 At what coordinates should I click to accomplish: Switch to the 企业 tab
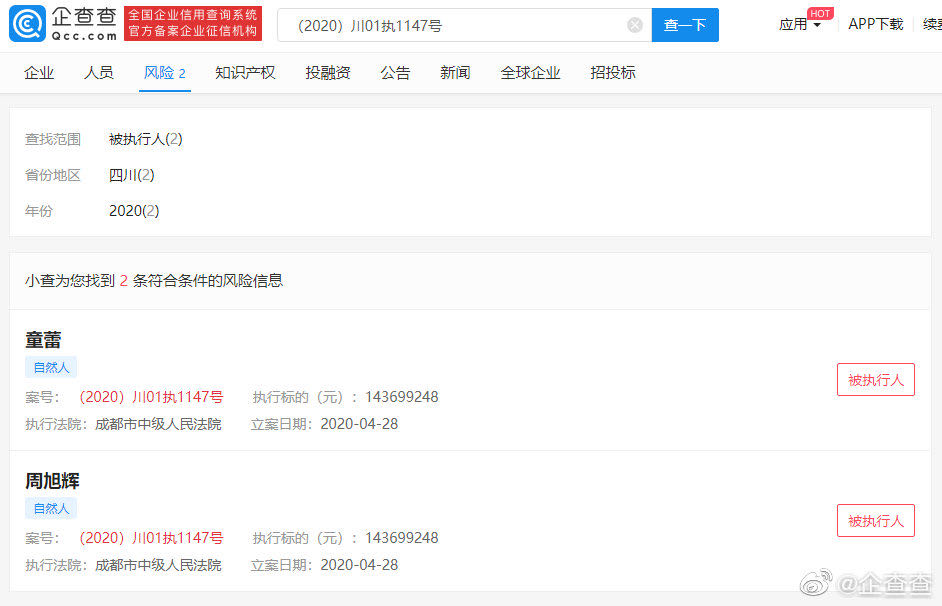coord(39,73)
